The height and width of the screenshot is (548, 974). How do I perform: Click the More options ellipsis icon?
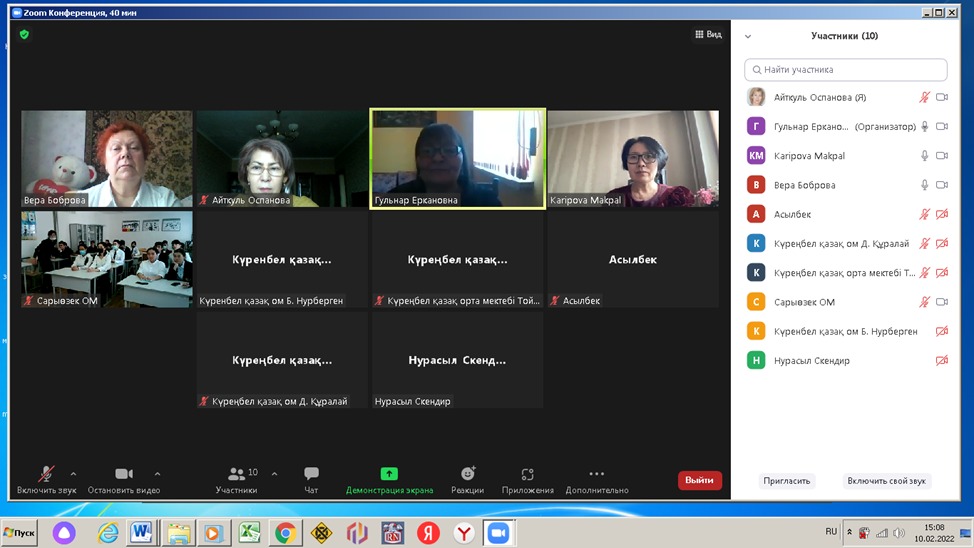596,474
